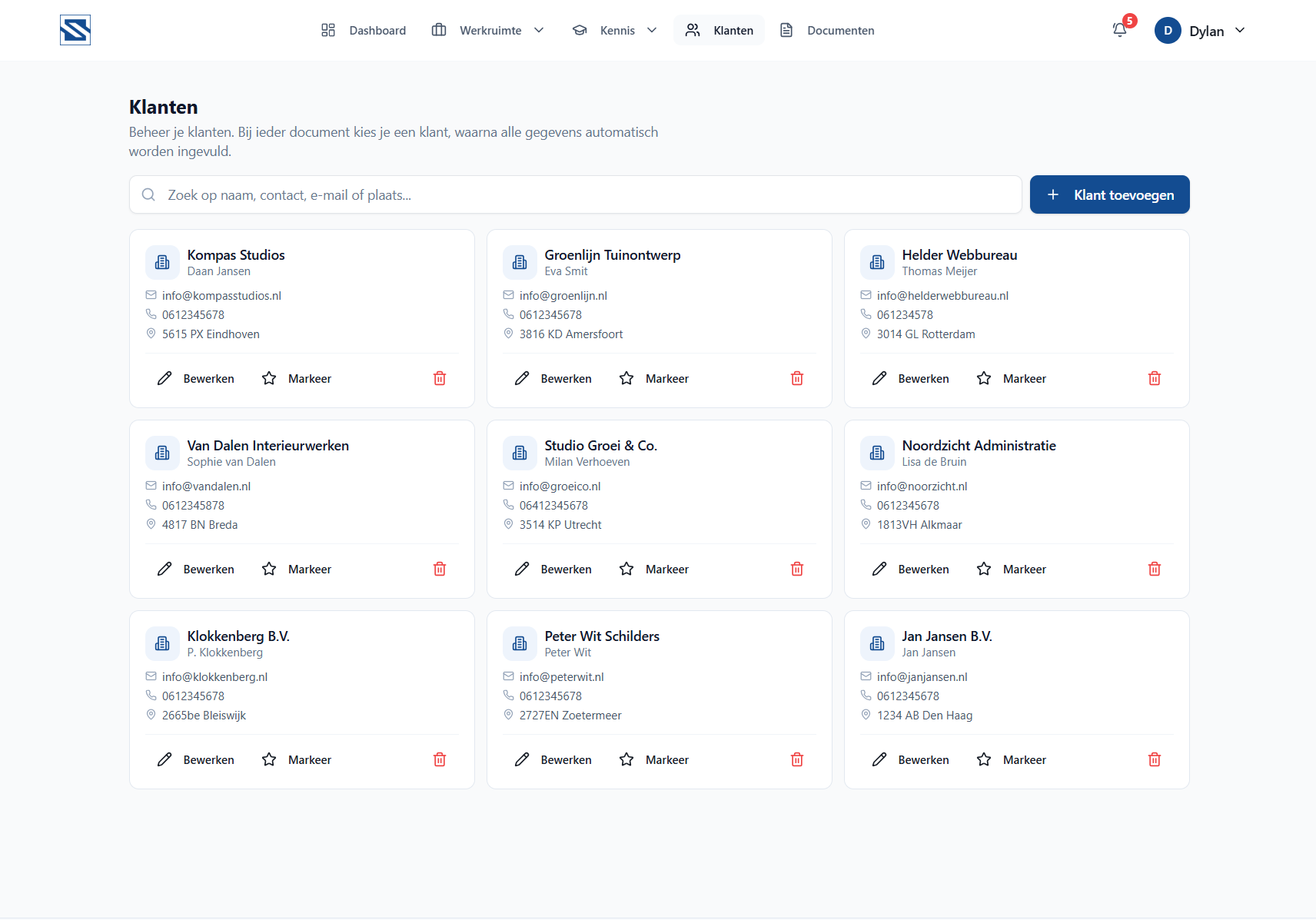Click Noordzicht Administratie building icon

click(877, 453)
